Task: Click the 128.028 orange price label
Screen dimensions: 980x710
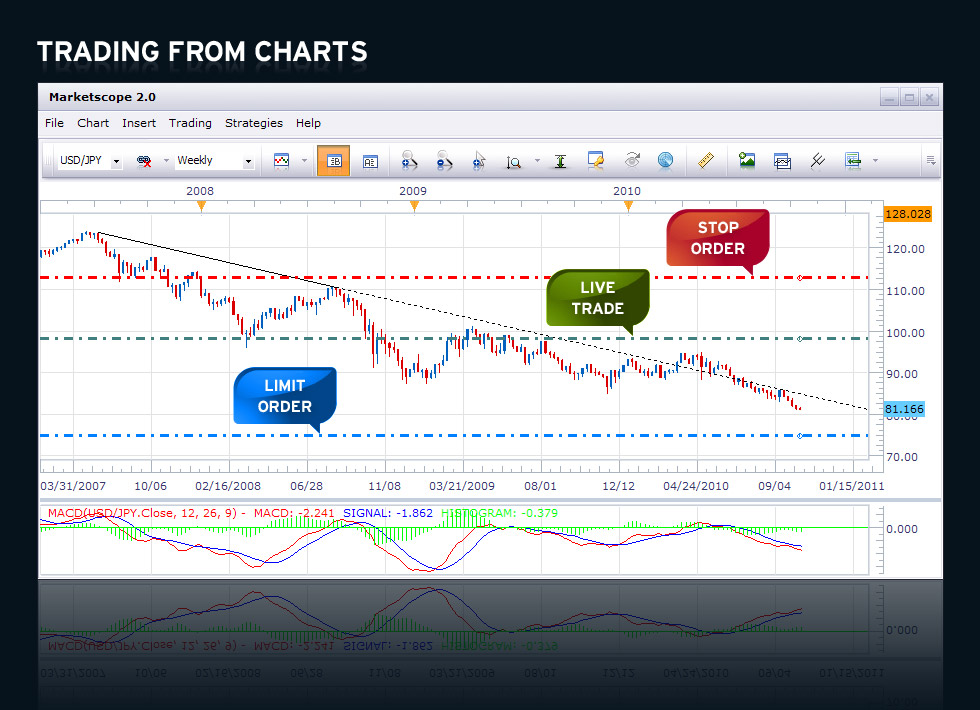Action: click(x=908, y=214)
